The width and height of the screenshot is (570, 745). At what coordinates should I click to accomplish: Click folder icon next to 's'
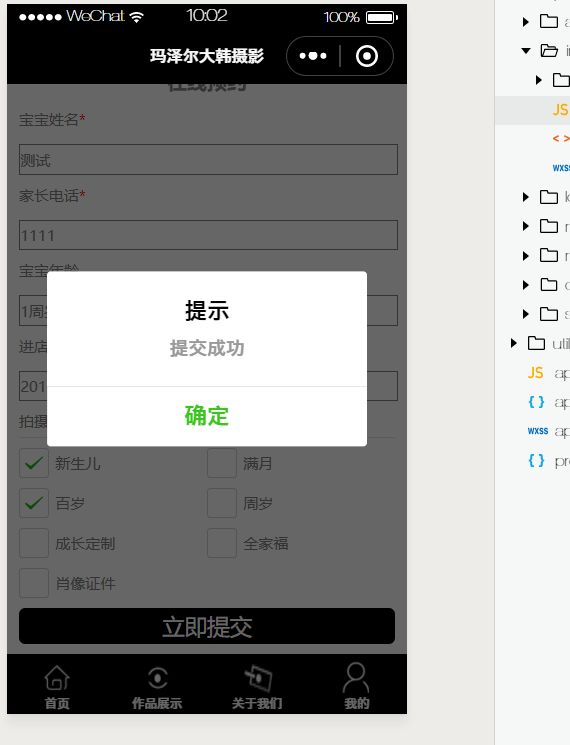[x=549, y=314]
